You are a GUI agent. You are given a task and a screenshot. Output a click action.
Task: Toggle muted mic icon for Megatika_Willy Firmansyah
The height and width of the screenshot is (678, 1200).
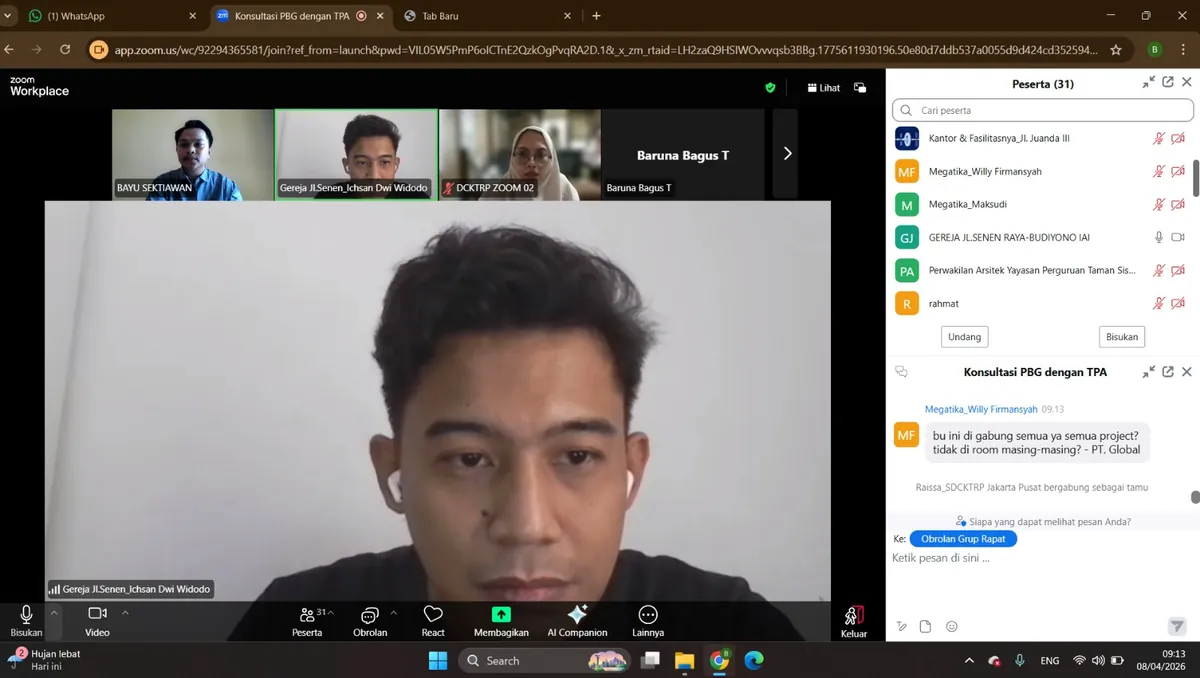[1159, 171]
